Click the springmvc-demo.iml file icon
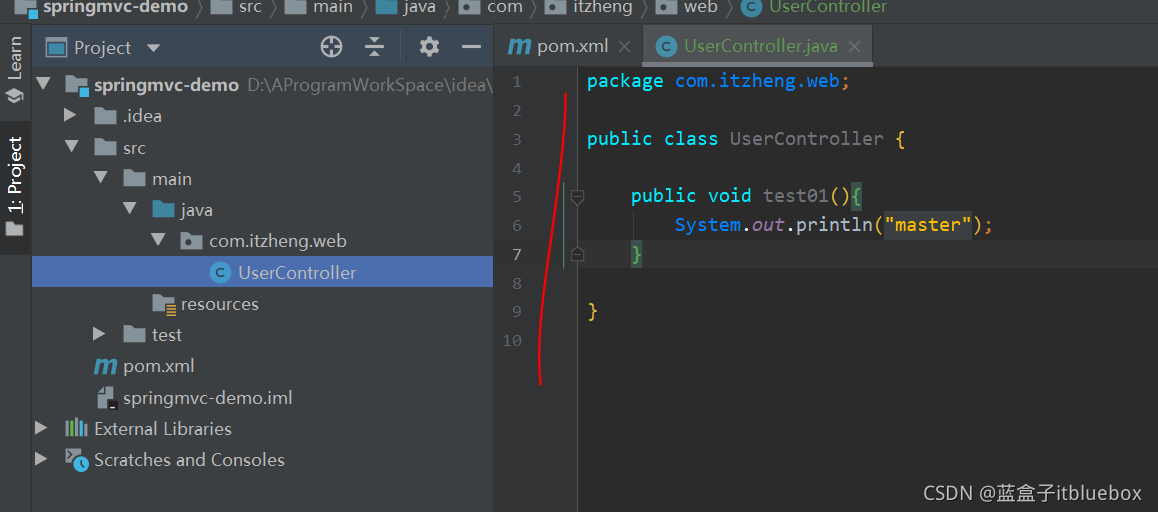 click(108, 397)
